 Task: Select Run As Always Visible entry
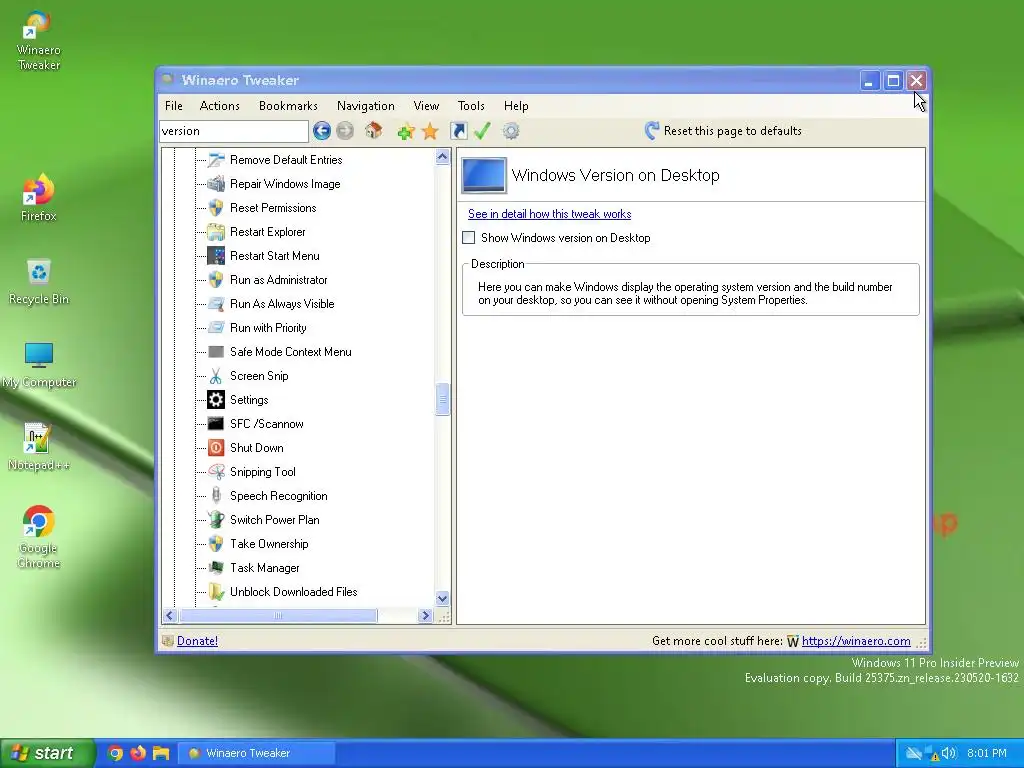pyautogui.click(x=281, y=304)
